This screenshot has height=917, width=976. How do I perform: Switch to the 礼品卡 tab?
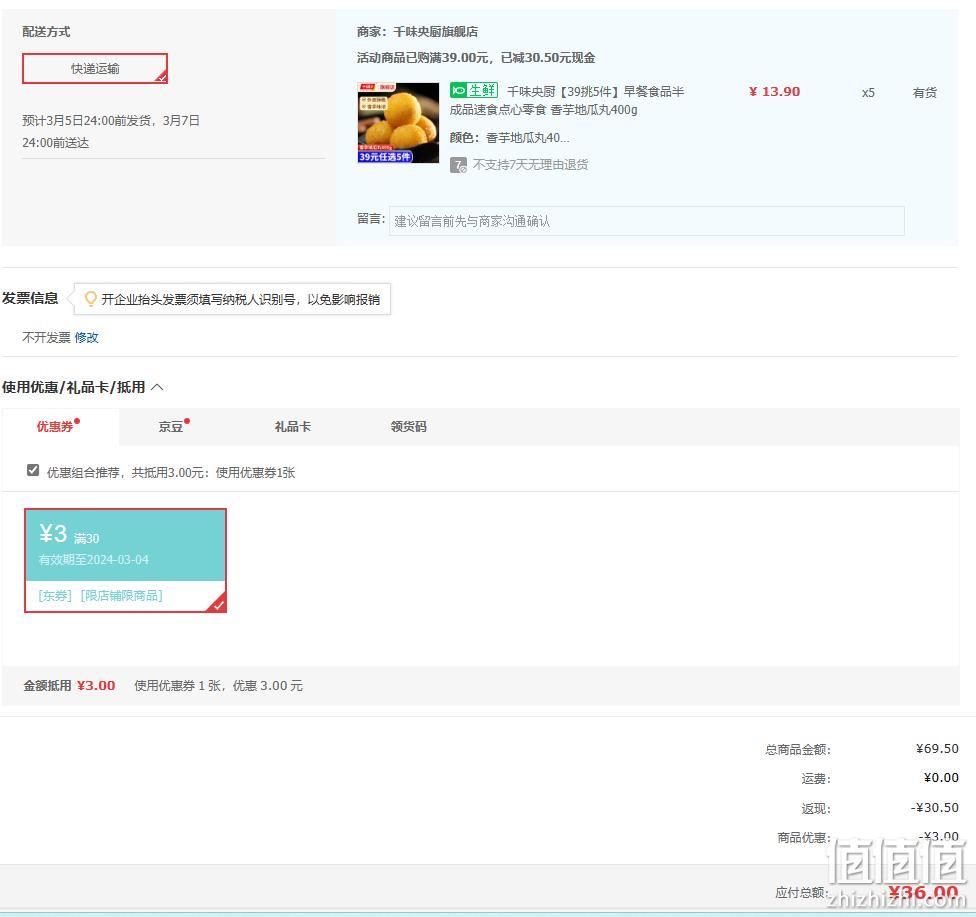coord(293,426)
